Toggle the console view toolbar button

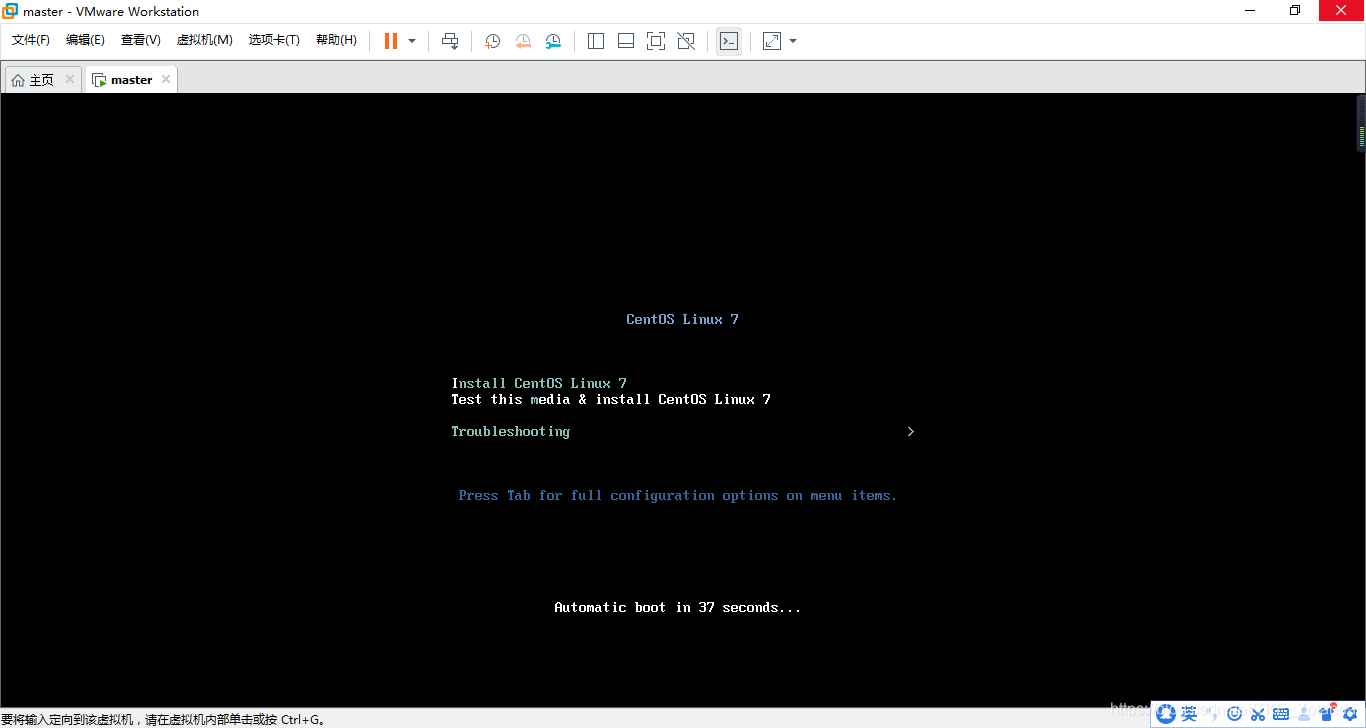[x=729, y=41]
